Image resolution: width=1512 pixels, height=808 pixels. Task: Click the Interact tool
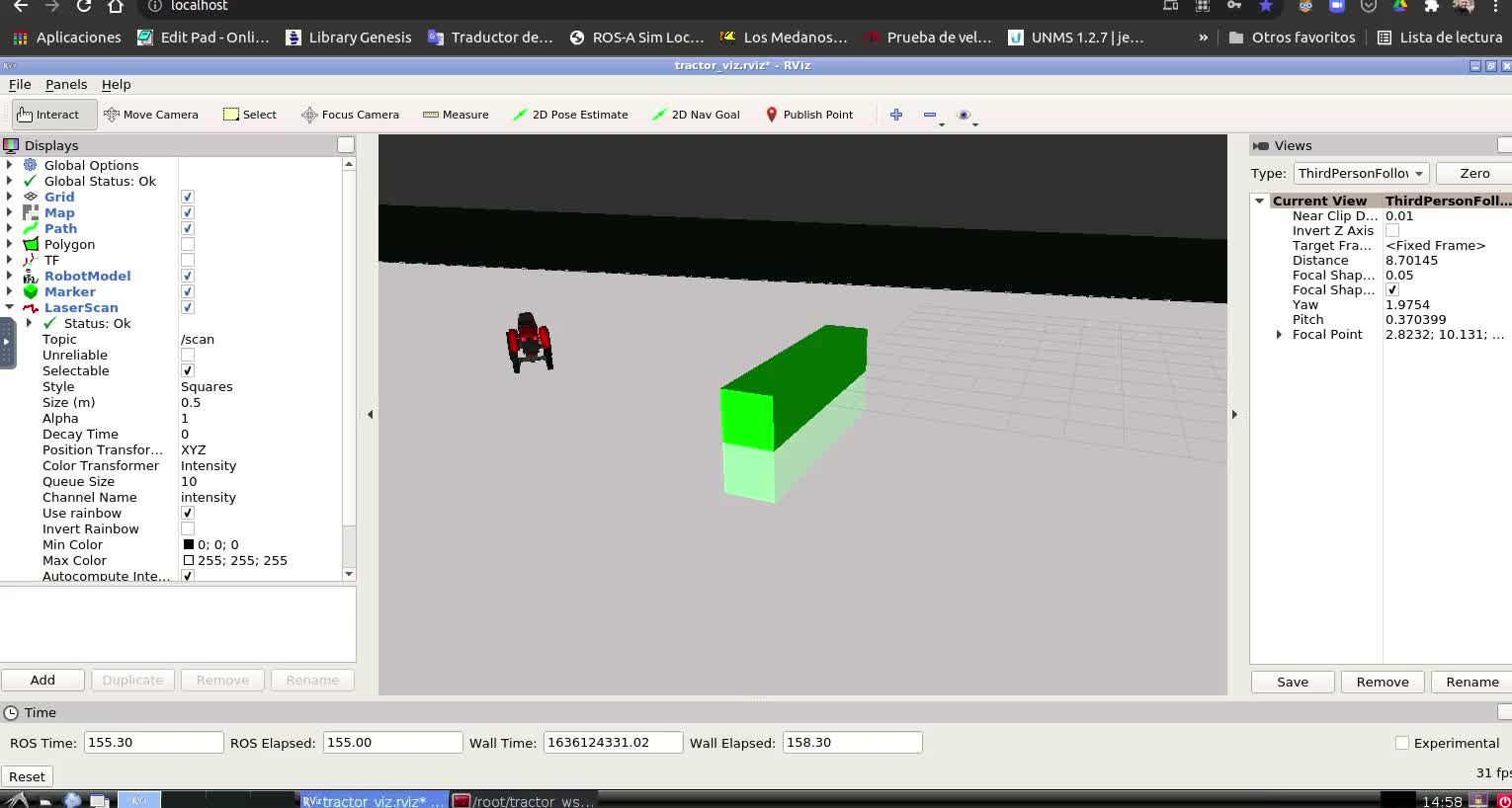(48, 115)
